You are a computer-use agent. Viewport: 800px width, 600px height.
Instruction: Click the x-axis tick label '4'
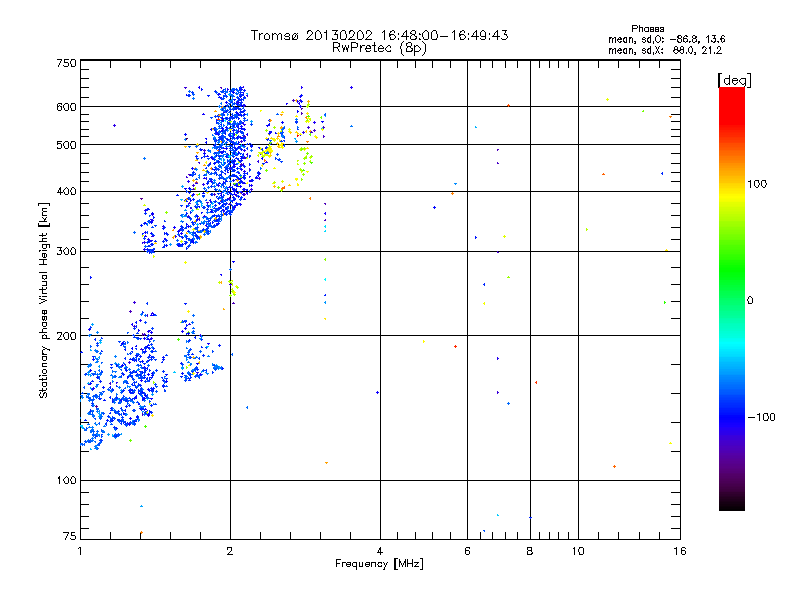coord(380,551)
